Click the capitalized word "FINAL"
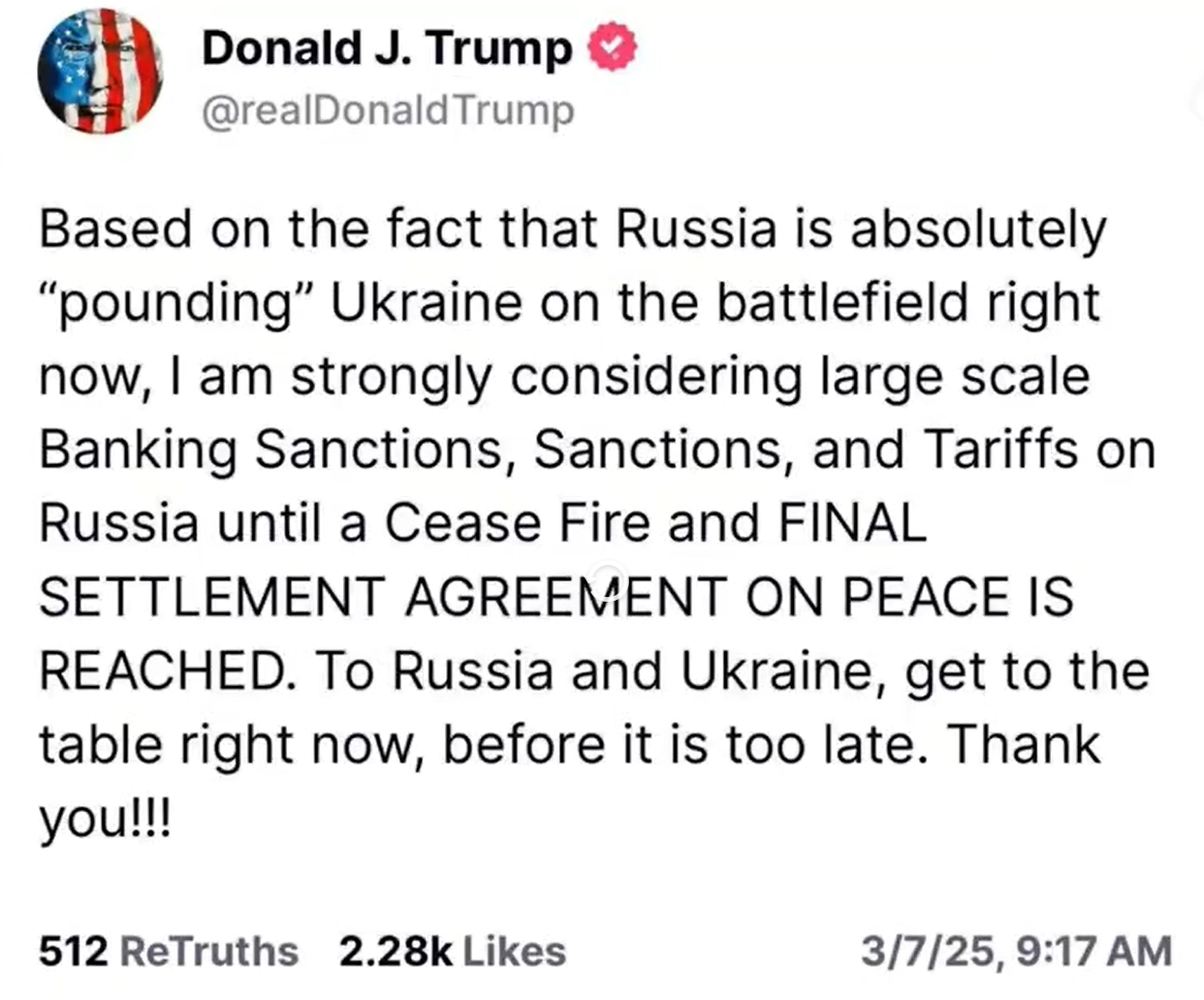This screenshot has width=1204, height=1000. [852, 523]
